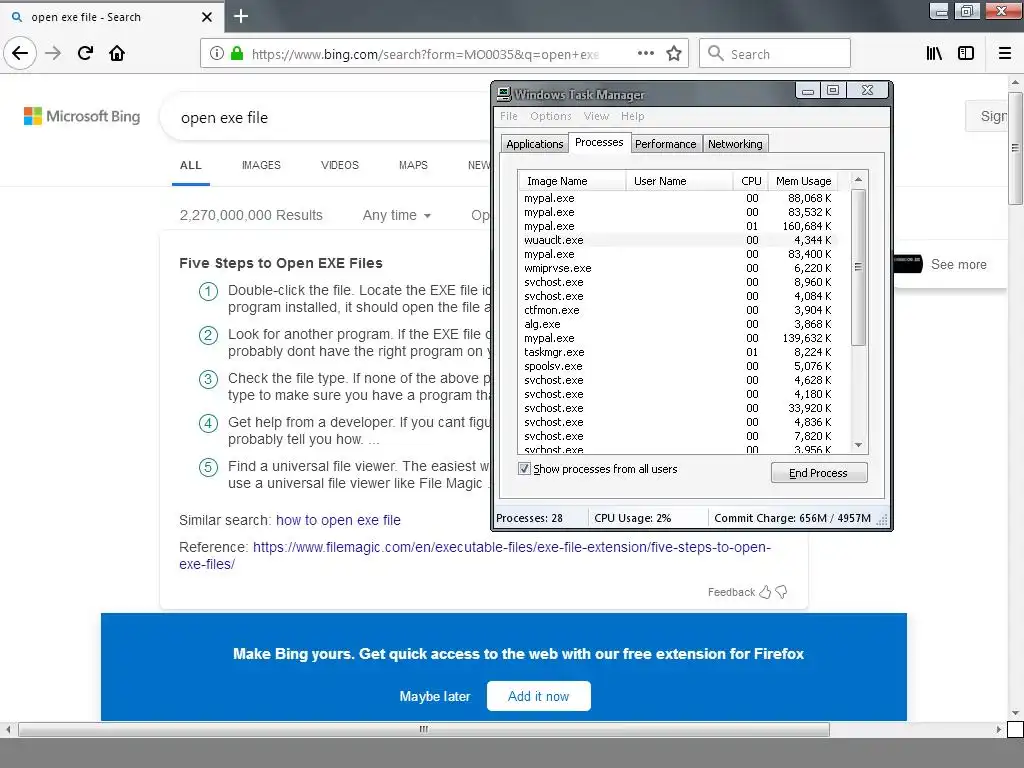Click the See more link

pyautogui.click(x=959, y=264)
